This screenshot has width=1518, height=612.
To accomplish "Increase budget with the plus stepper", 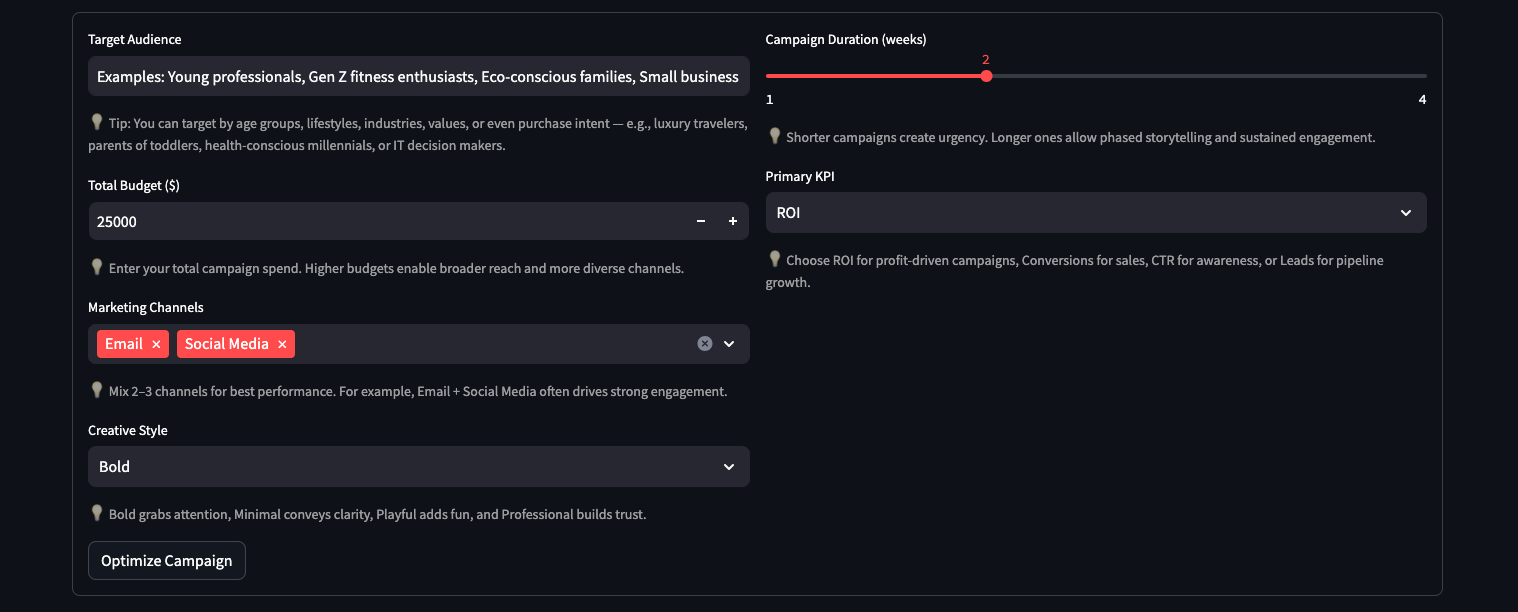I will (x=732, y=221).
